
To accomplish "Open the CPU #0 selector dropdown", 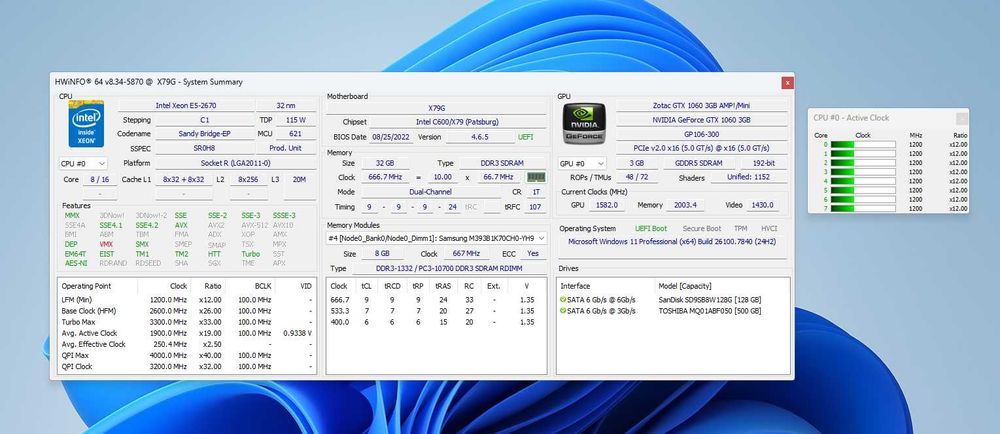I will [x=84, y=164].
